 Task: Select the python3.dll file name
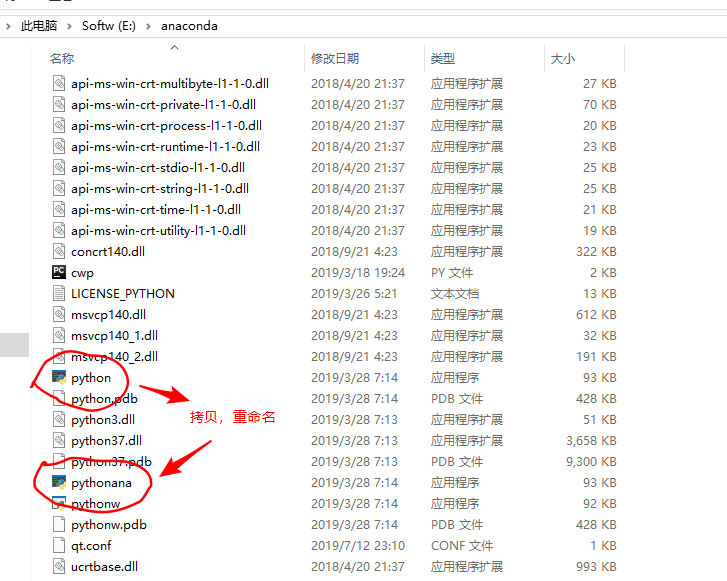[103, 420]
